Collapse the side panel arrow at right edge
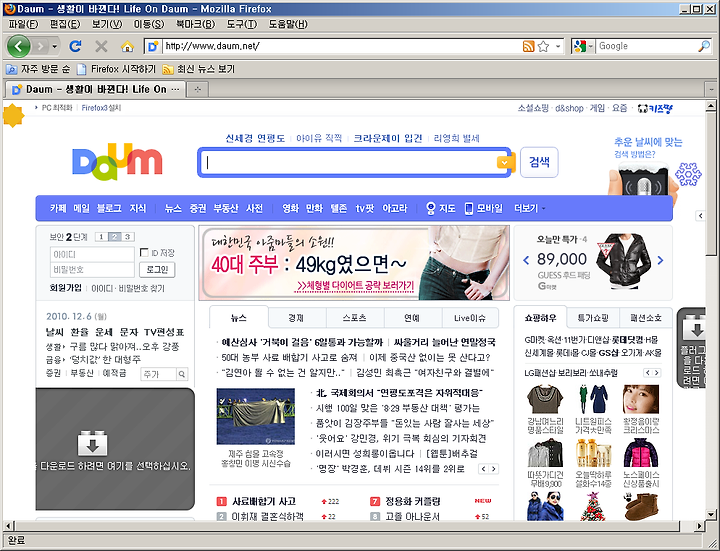The width and height of the screenshot is (720, 551). click(700, 215)
